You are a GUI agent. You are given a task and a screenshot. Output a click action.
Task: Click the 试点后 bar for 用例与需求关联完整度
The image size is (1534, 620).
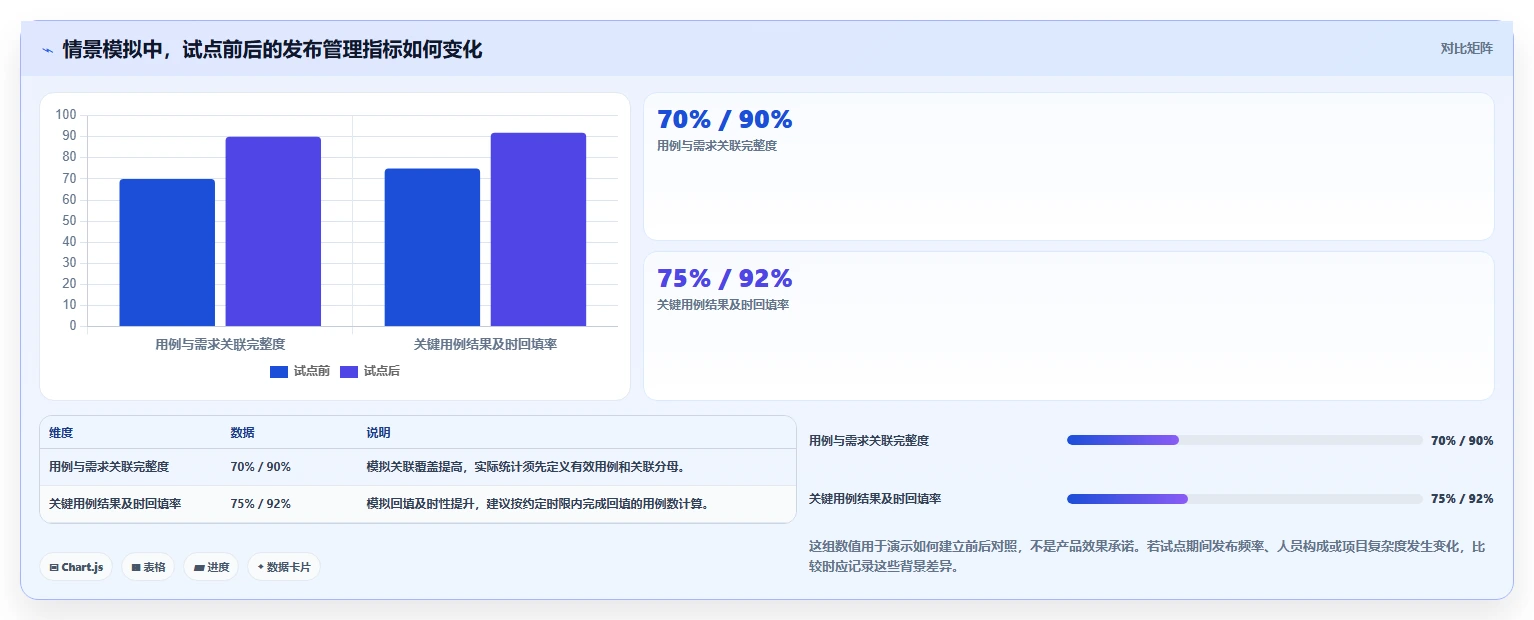273,231
